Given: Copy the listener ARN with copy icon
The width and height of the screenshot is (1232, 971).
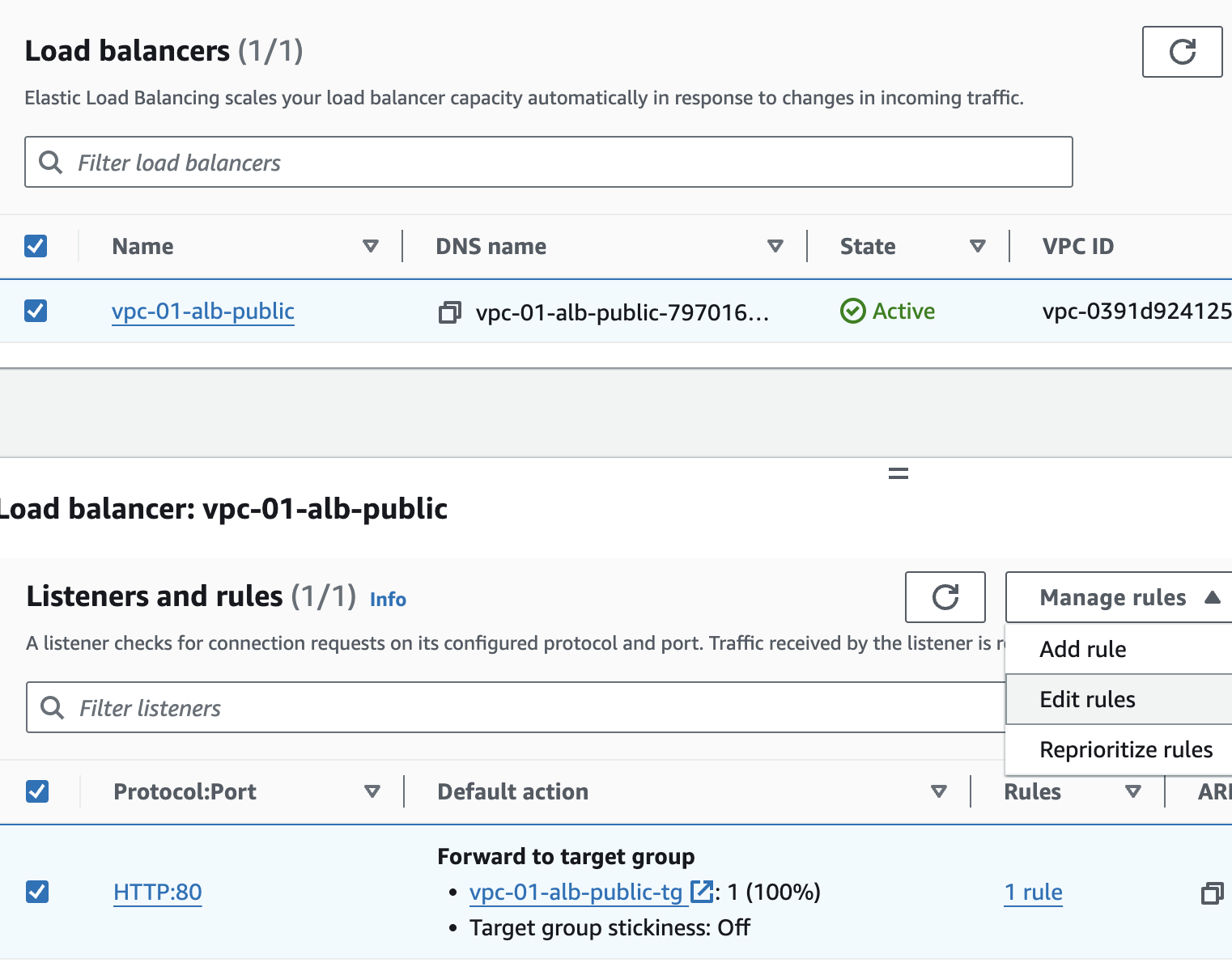Looking at the screenshot, I should (x=1212, y=893).
